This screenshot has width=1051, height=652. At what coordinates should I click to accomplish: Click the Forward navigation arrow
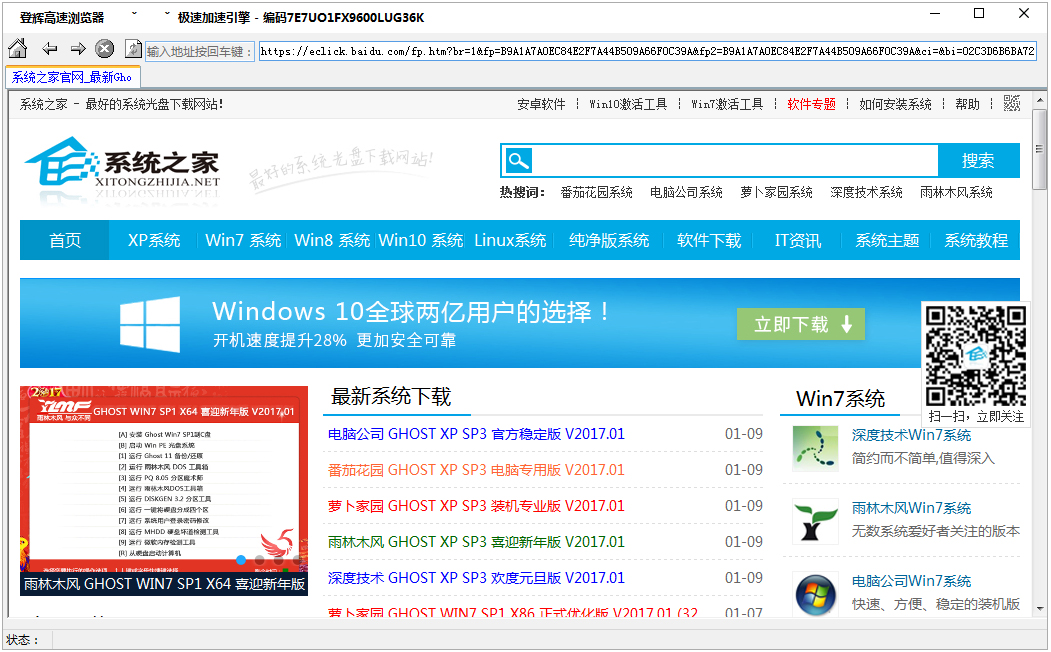pos(77,48)
